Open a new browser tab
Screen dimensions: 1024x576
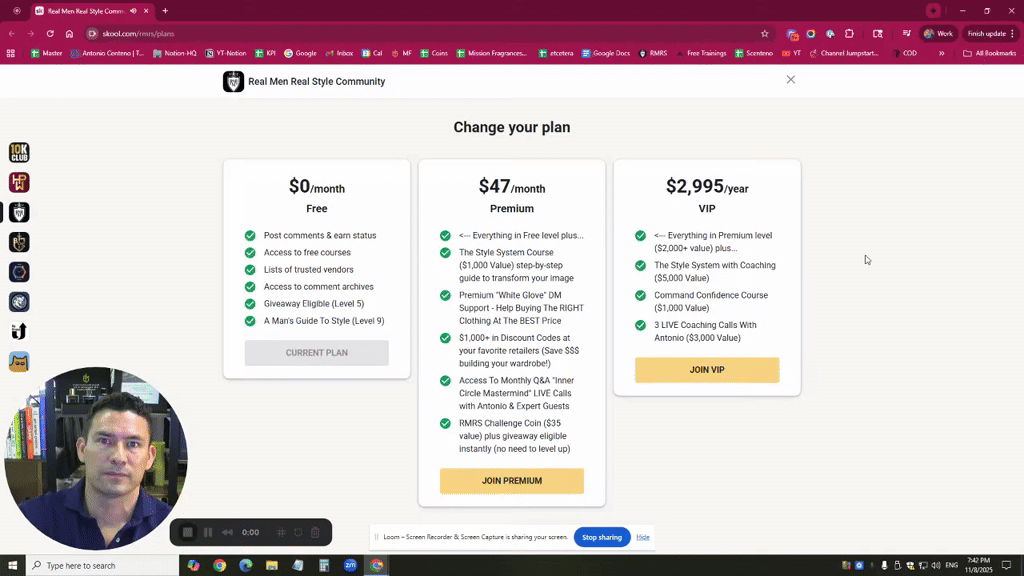165,11
